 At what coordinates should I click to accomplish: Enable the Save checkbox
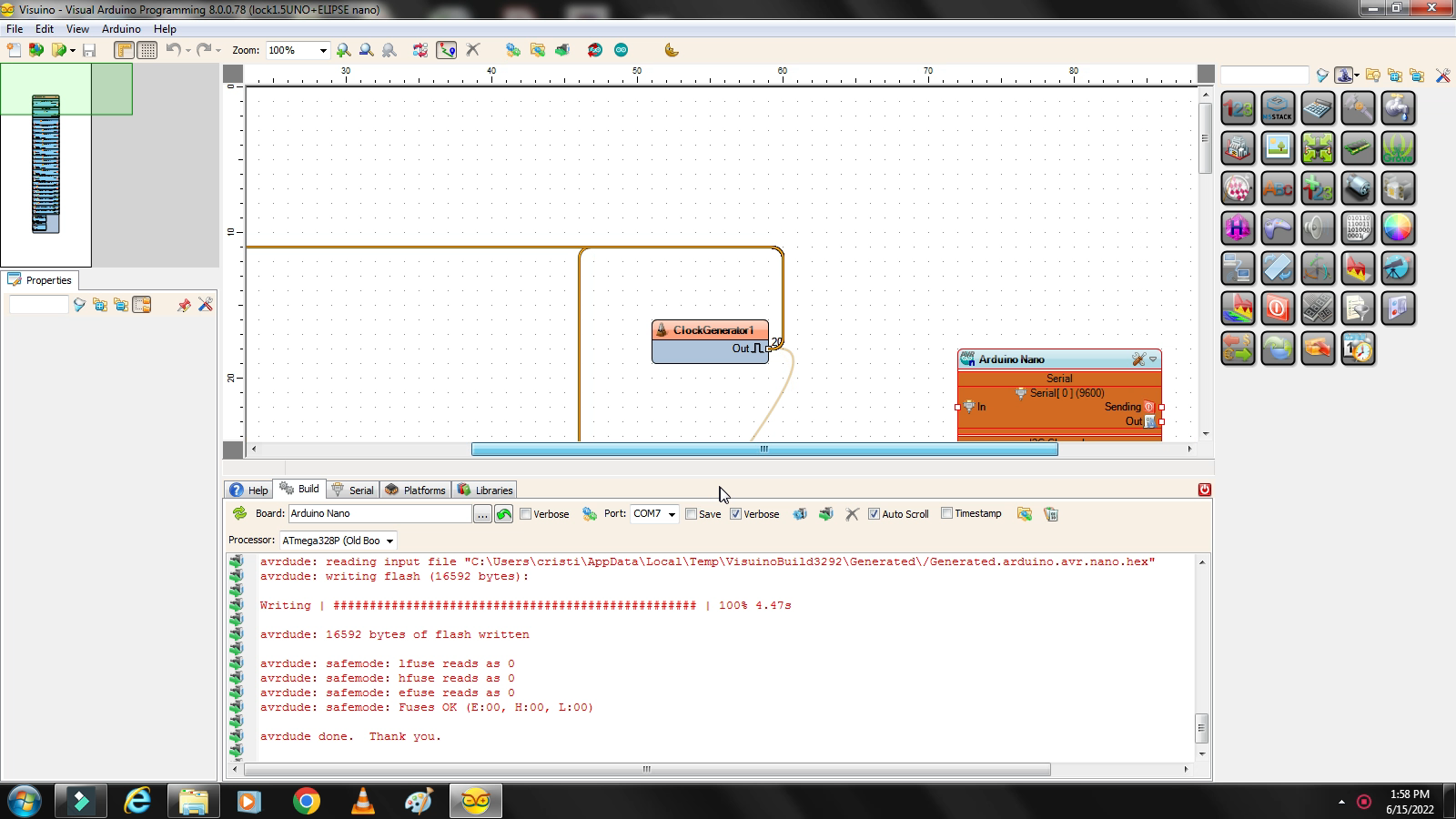(692, 514)
